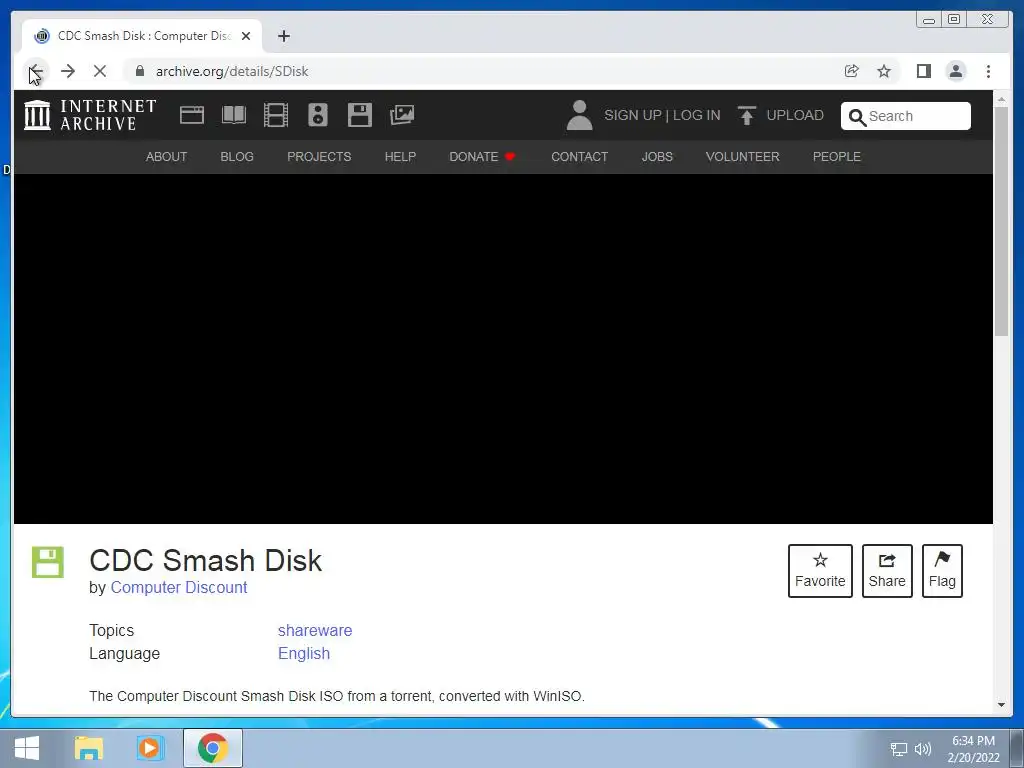Bookmark this tab with star icon
The width and height of the screenshot is (1024, 768).
pos(884,71)
